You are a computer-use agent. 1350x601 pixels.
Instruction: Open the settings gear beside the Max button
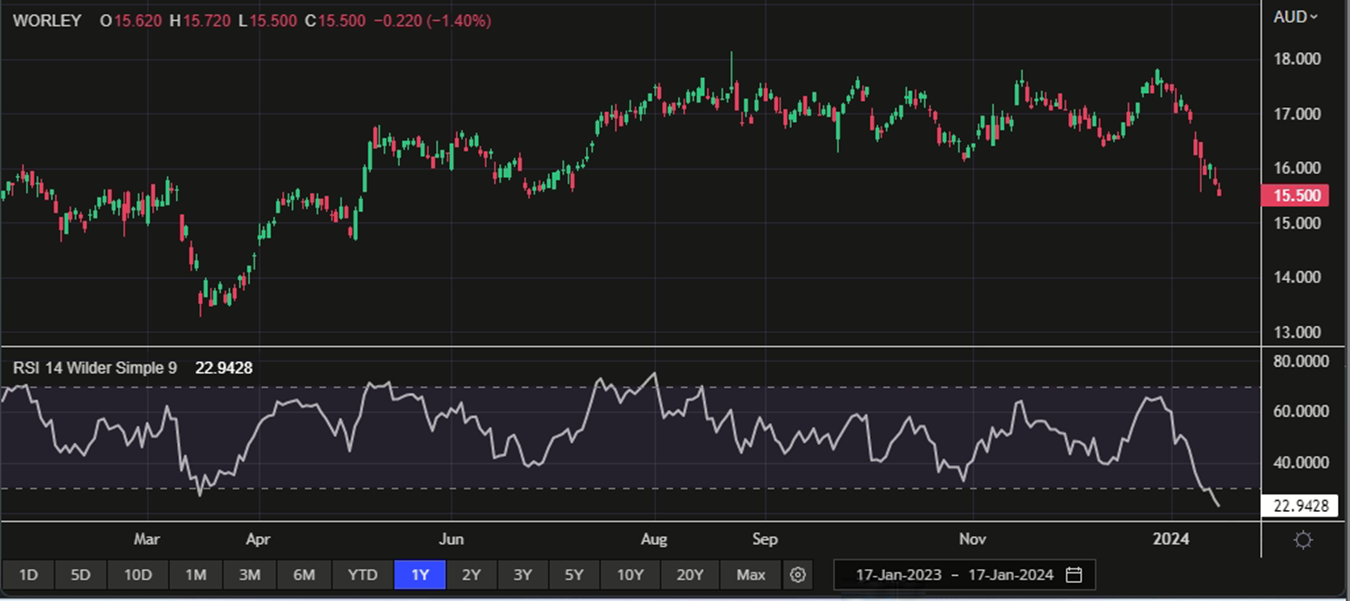click(797, 575)
